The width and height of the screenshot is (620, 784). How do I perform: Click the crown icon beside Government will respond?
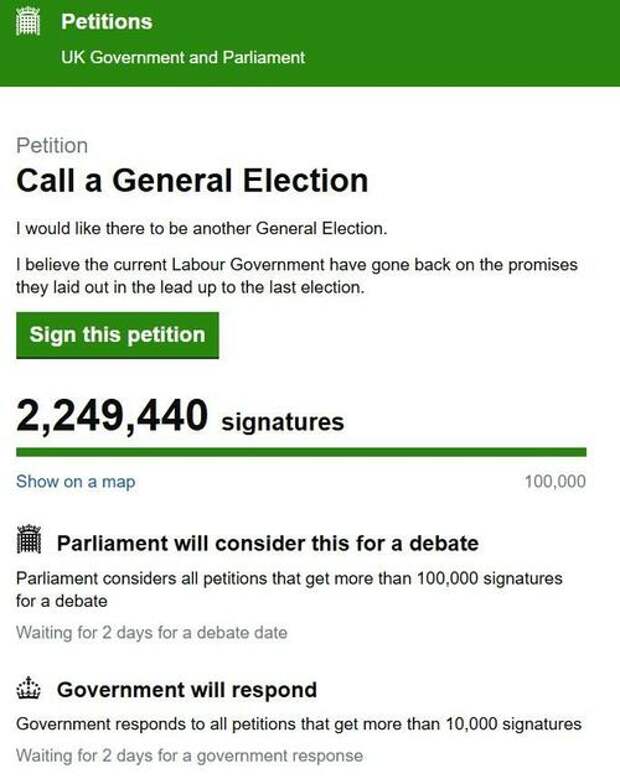pos(28,688)
